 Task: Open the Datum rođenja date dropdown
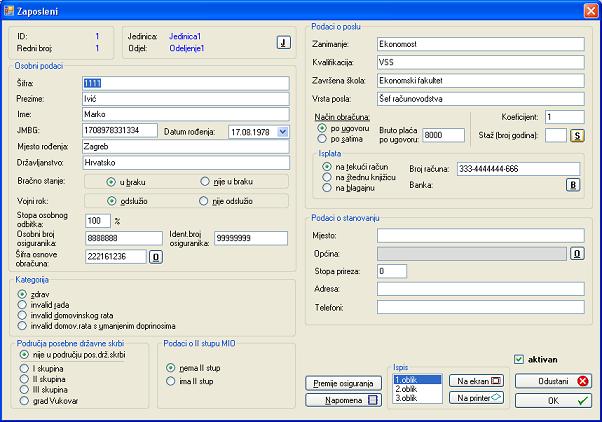click(283, 131)
